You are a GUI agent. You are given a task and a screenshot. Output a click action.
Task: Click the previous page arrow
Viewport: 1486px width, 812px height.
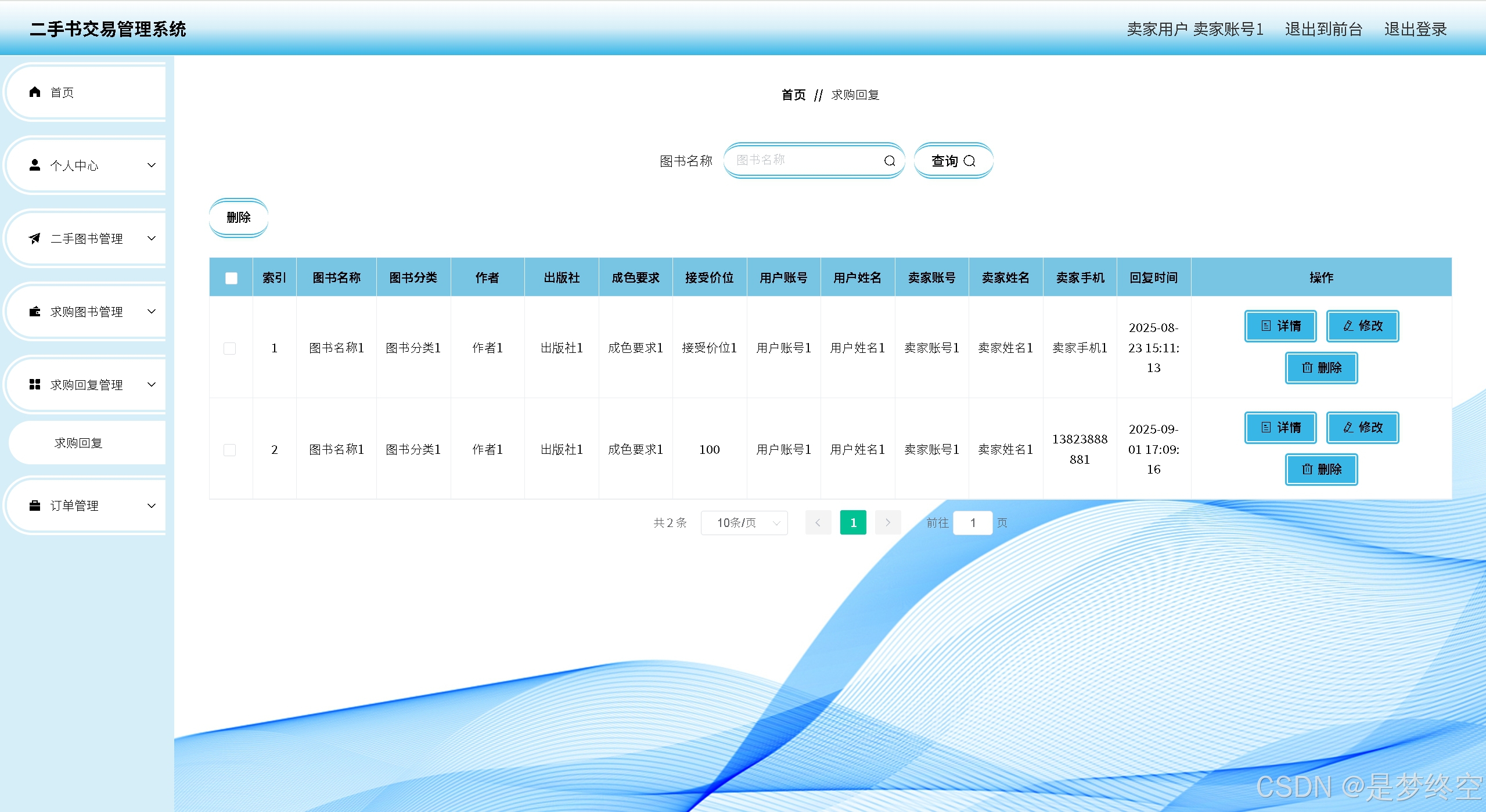pos(818,522)
